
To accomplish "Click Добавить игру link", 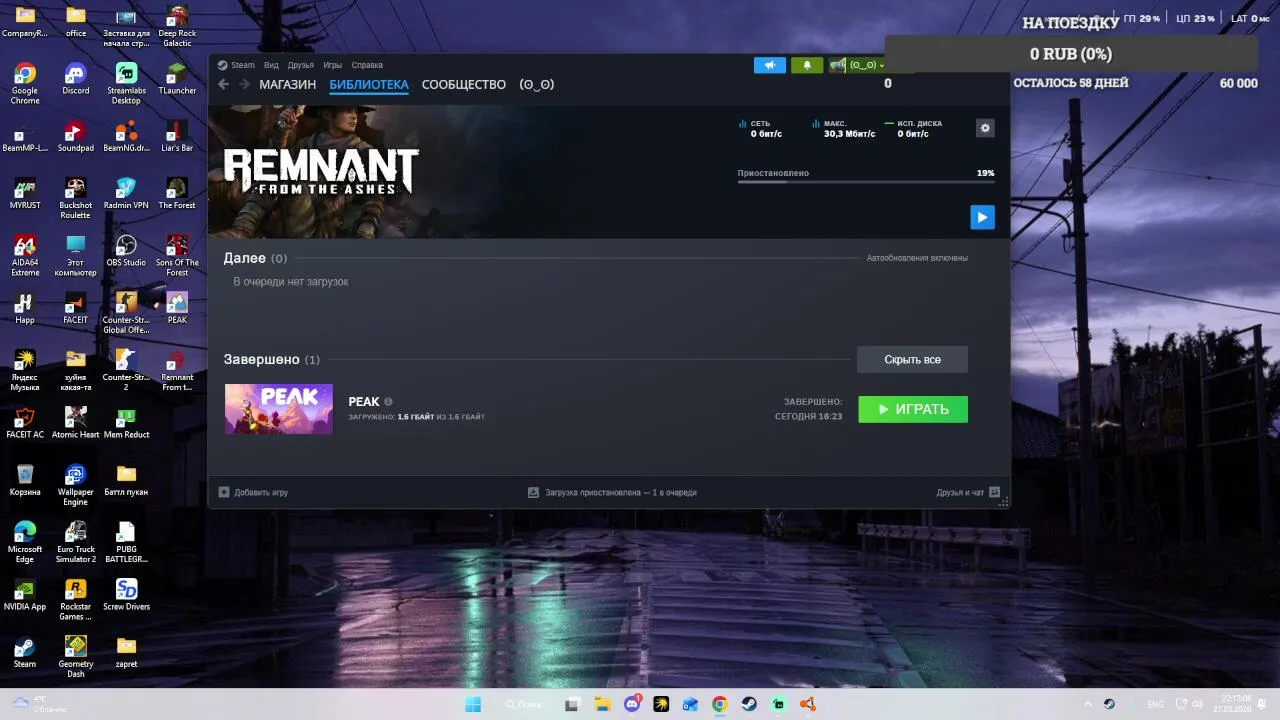I will [261, 492].
